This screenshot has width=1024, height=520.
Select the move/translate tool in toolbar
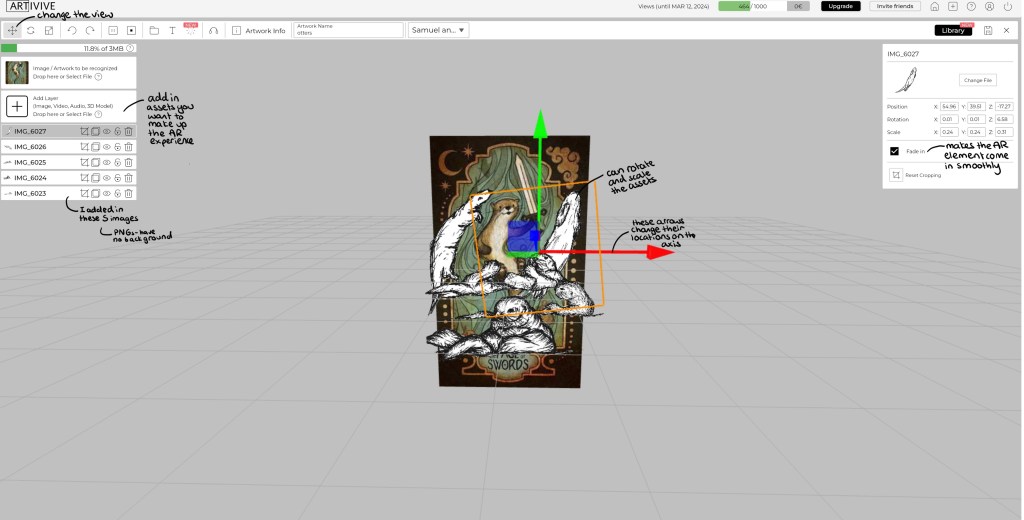pyautogui.click(x=12, y=31)
